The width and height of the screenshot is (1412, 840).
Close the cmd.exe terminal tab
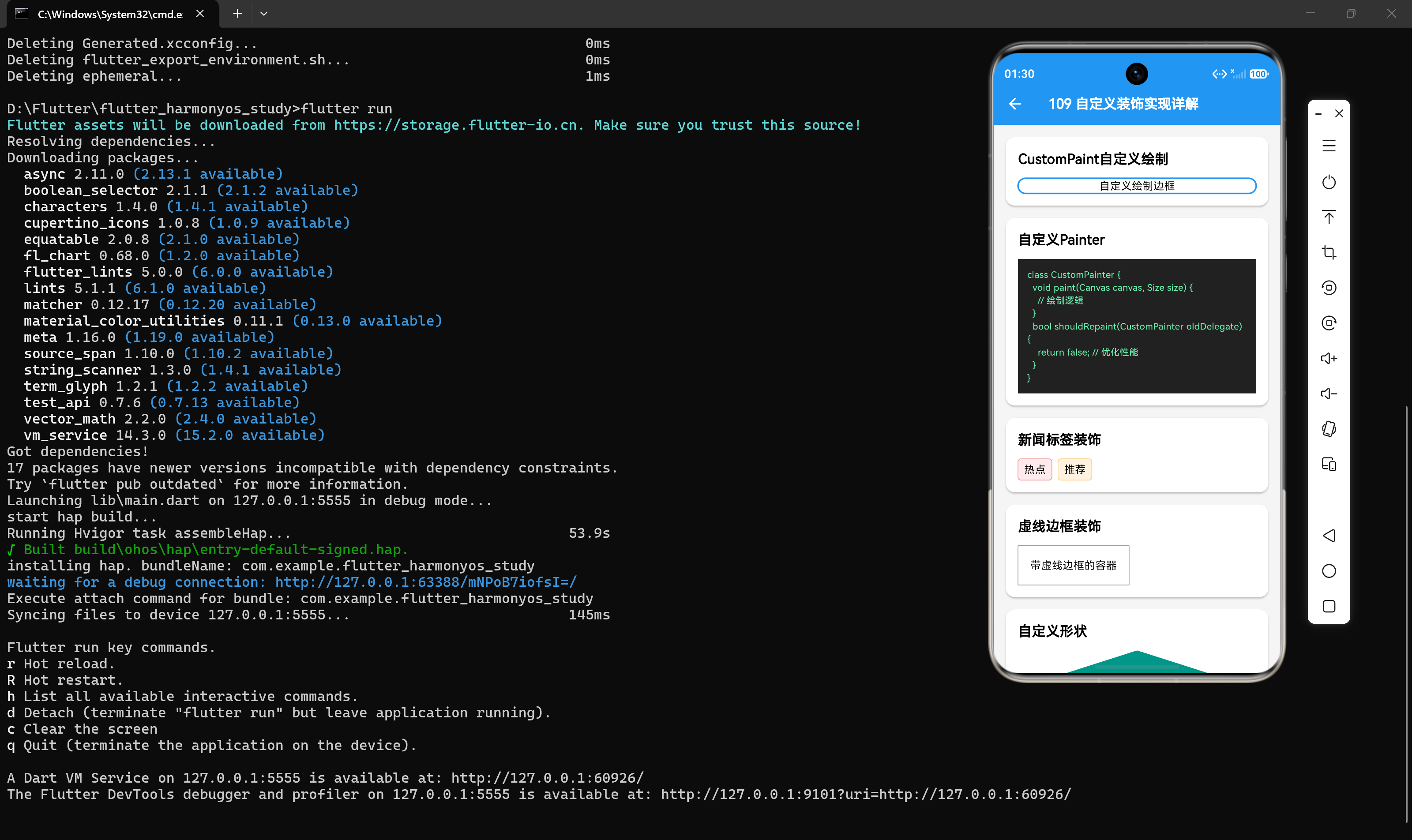click(200, 14)
